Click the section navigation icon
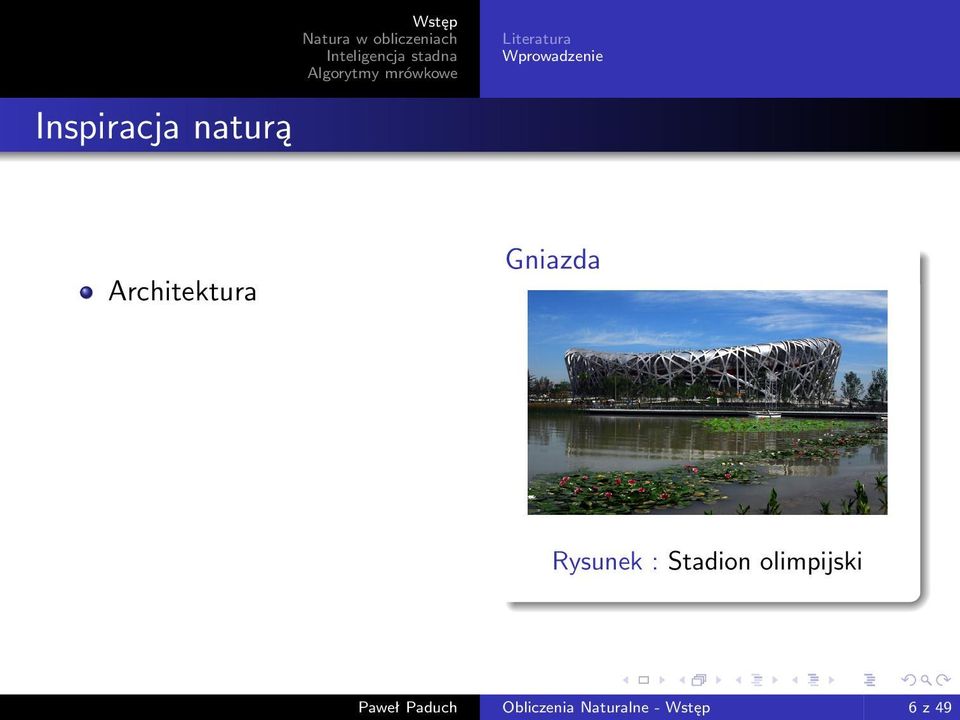The height and width of the screenshot is (720, 960). (813, 680)
